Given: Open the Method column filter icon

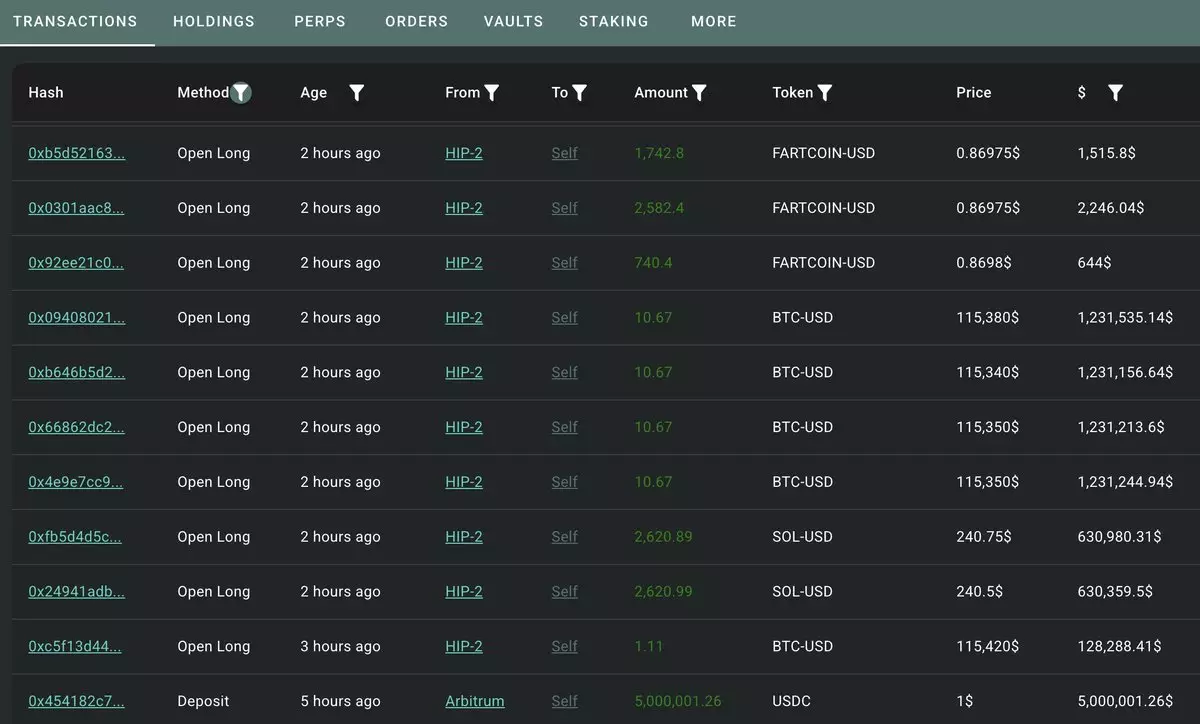Looking at the screenshot, I should pos(241,93).
